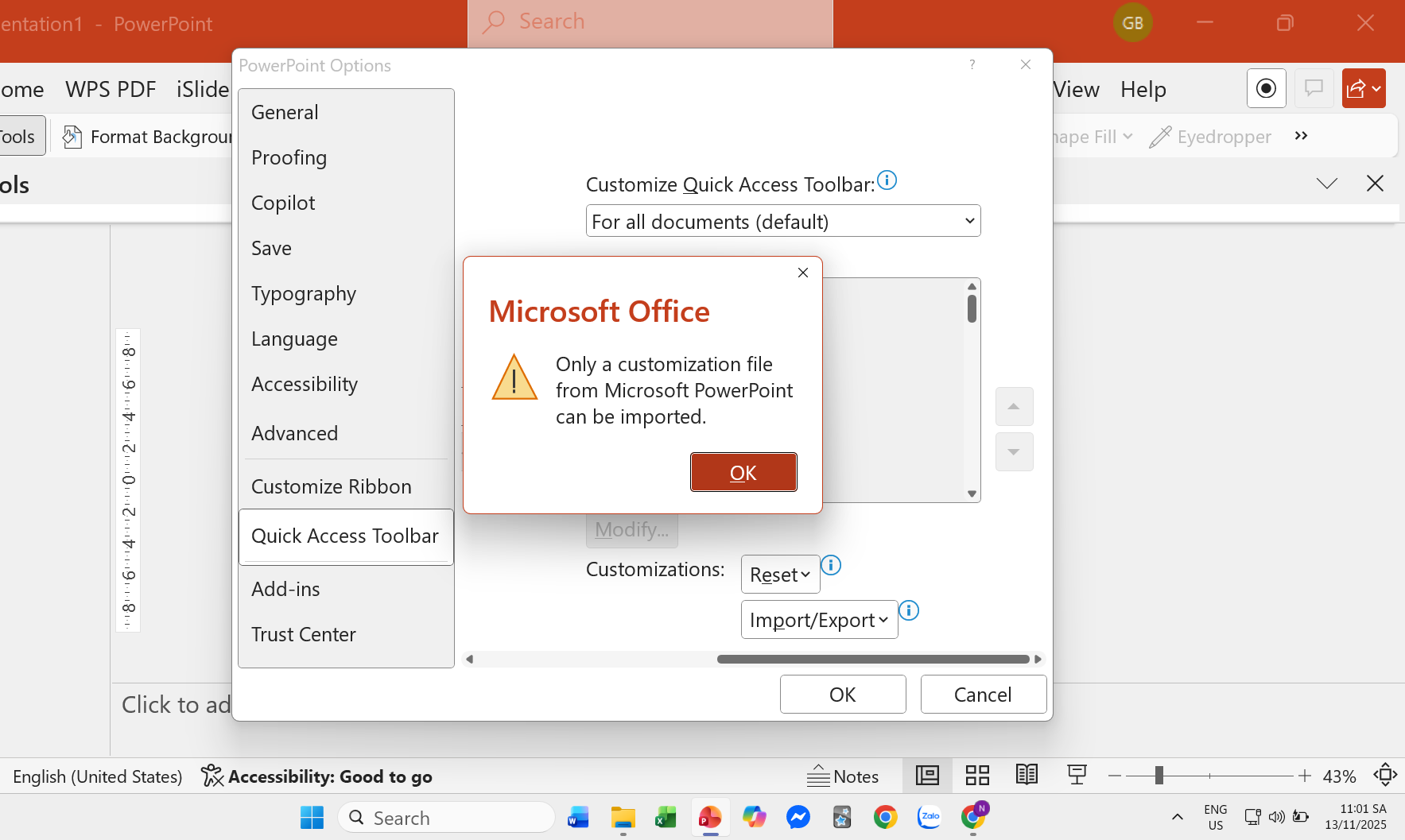Click the Share button

(1364, 88)
